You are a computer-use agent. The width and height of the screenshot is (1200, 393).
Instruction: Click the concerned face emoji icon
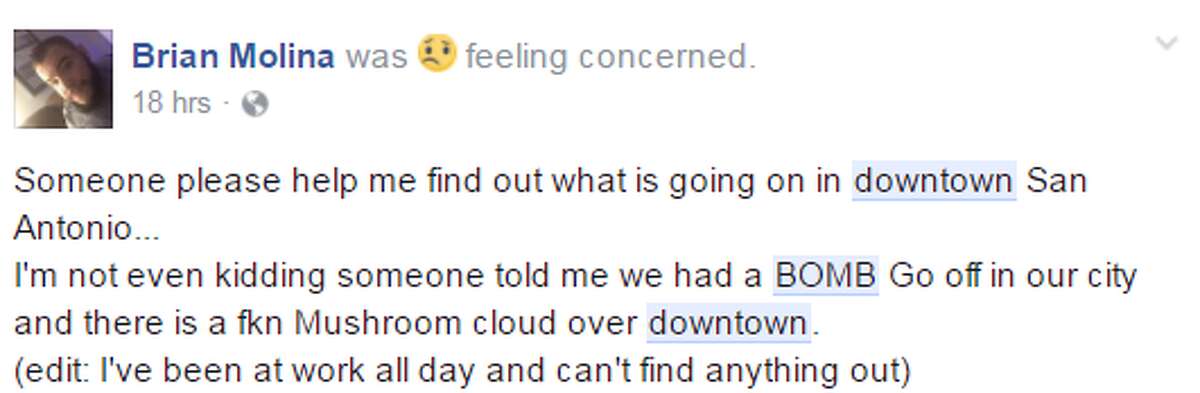click(x=437, y=53)
